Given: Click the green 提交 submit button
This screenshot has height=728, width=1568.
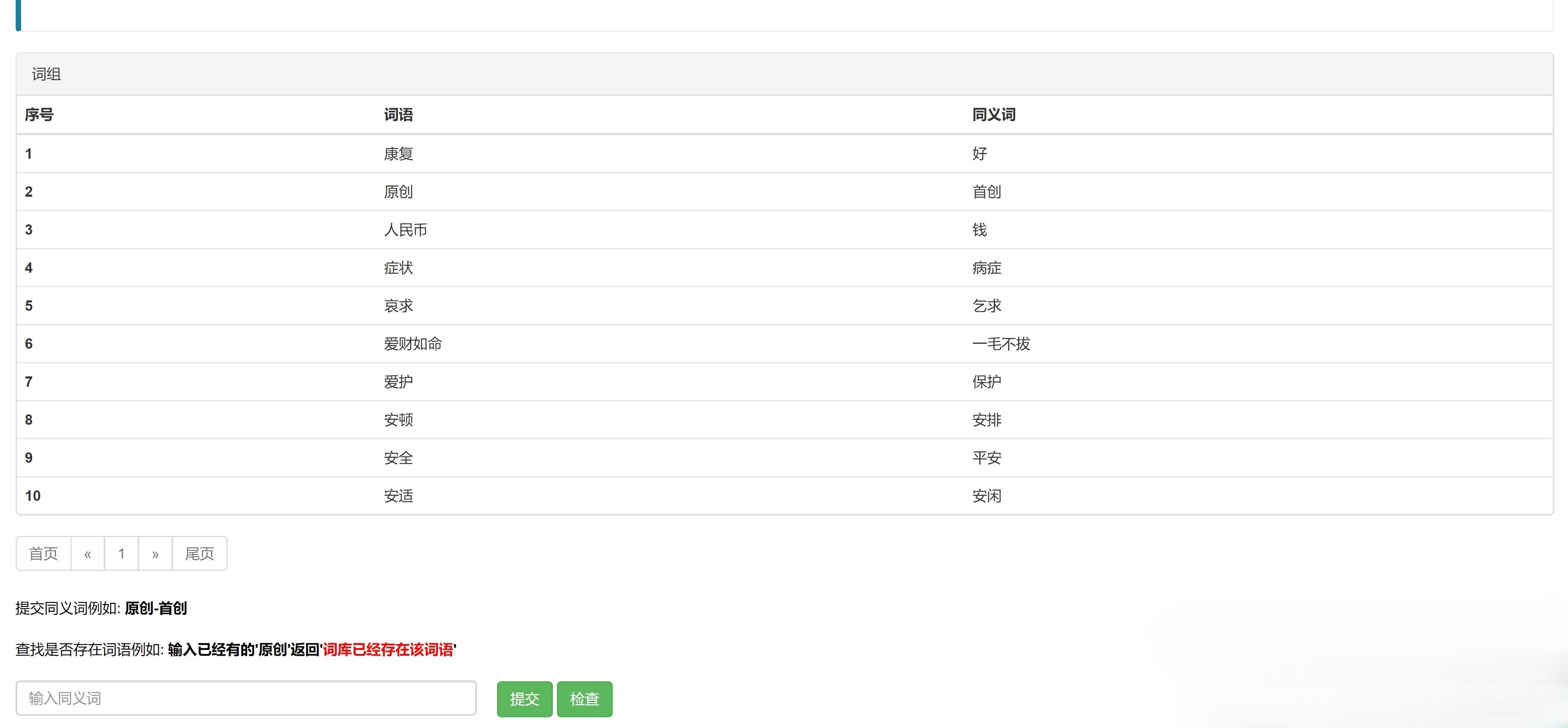Looking at the screenshot, I should pos(524,699).
